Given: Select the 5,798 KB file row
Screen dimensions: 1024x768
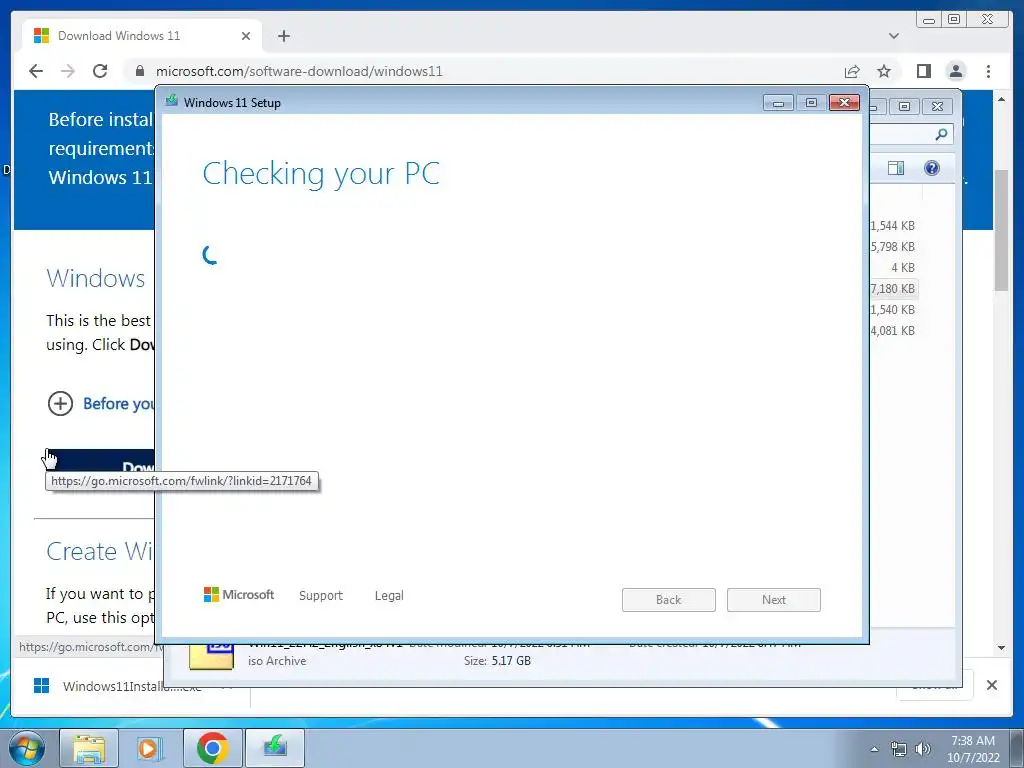Looking at the screenshot, I should (x=893, y=247).
